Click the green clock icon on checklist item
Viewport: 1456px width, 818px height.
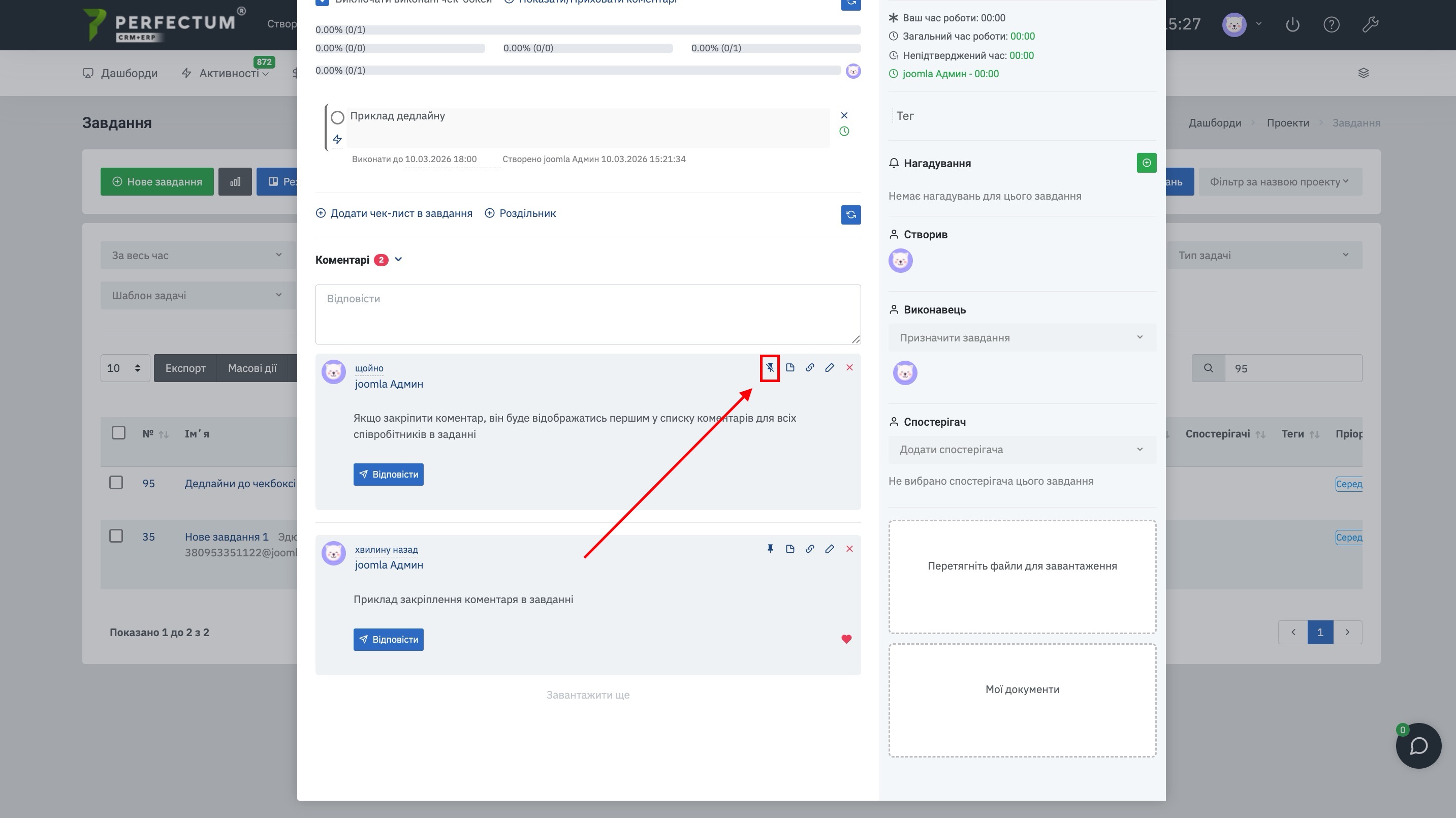click(x=844, y=131)
